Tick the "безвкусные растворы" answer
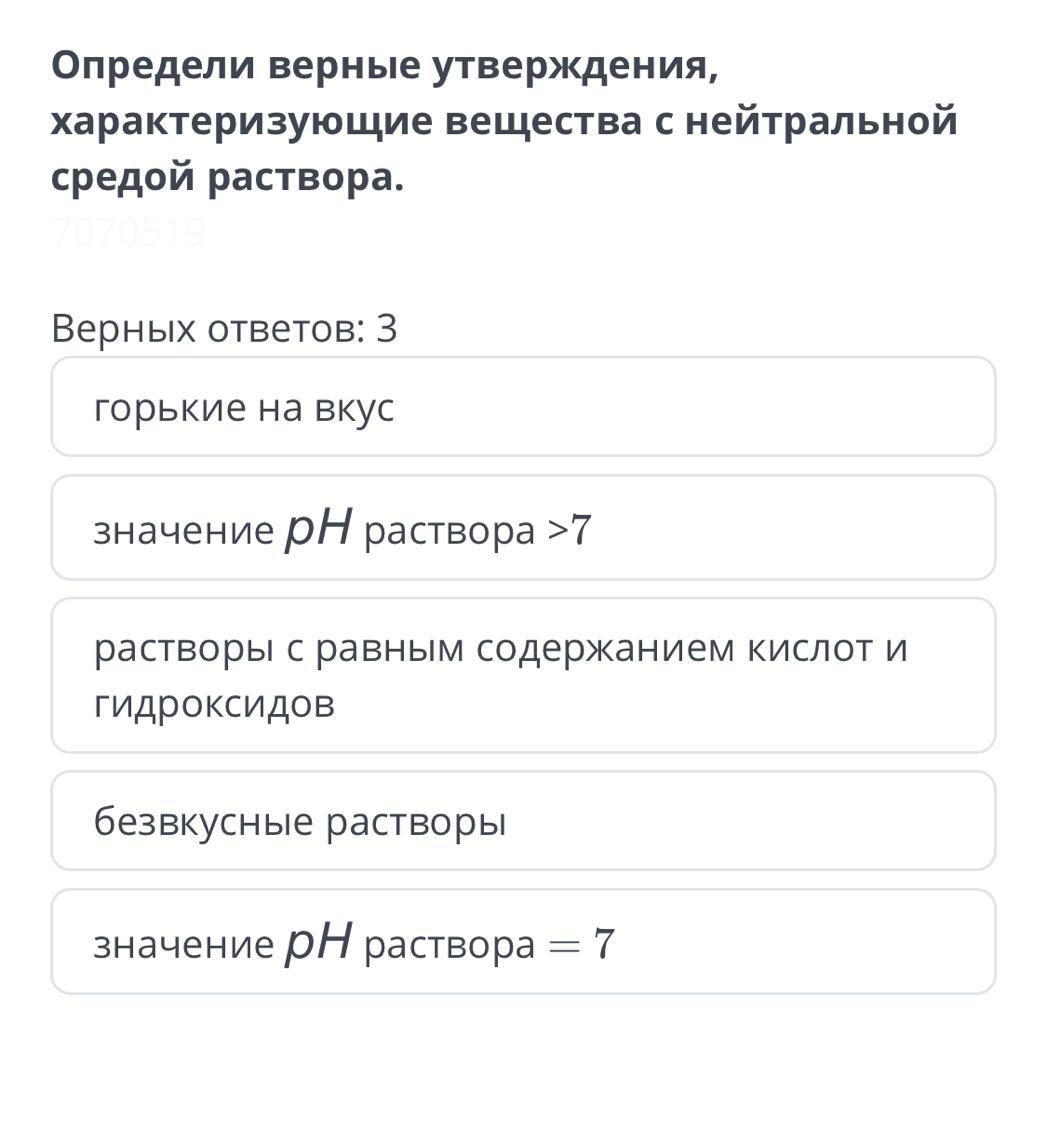 (x=523, y=821)
